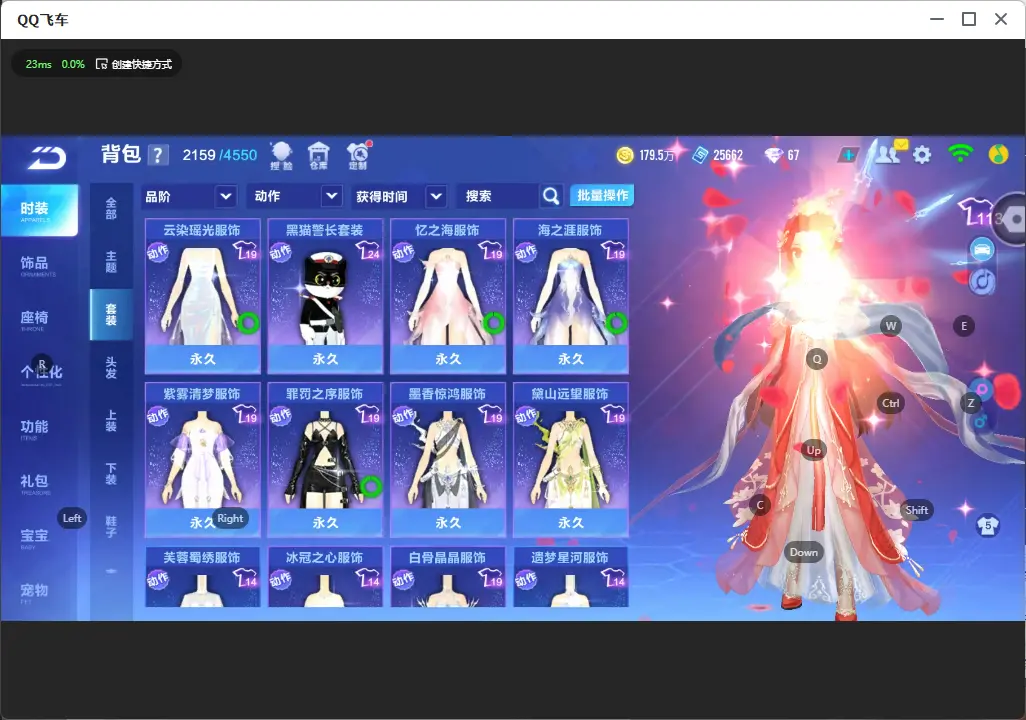
Task: Select the 全部 subcategory tab
Action: [111, 209]
